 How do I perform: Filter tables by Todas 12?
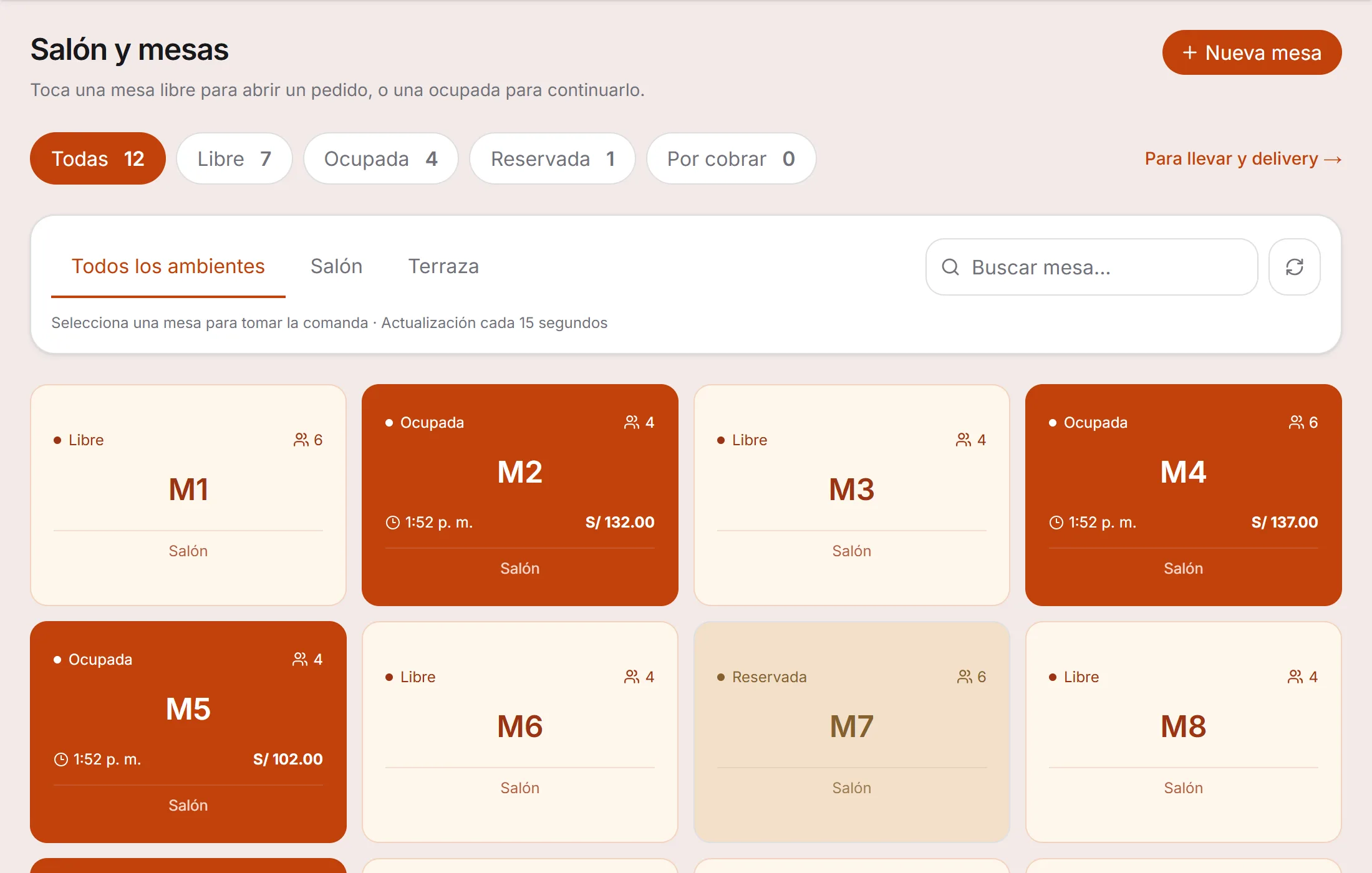pyautogui.click(x=98, y=158)
